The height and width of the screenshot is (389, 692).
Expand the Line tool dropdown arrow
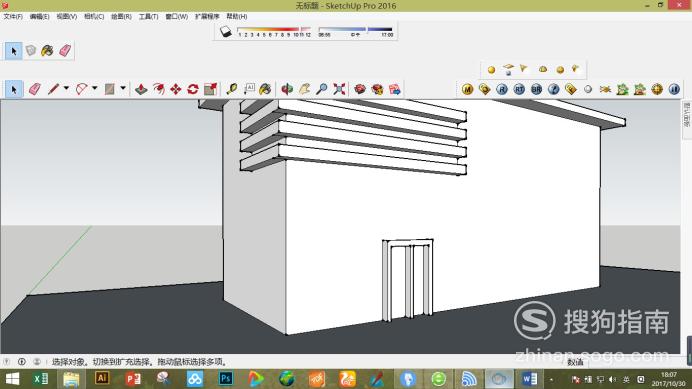(x=66, y=88)
